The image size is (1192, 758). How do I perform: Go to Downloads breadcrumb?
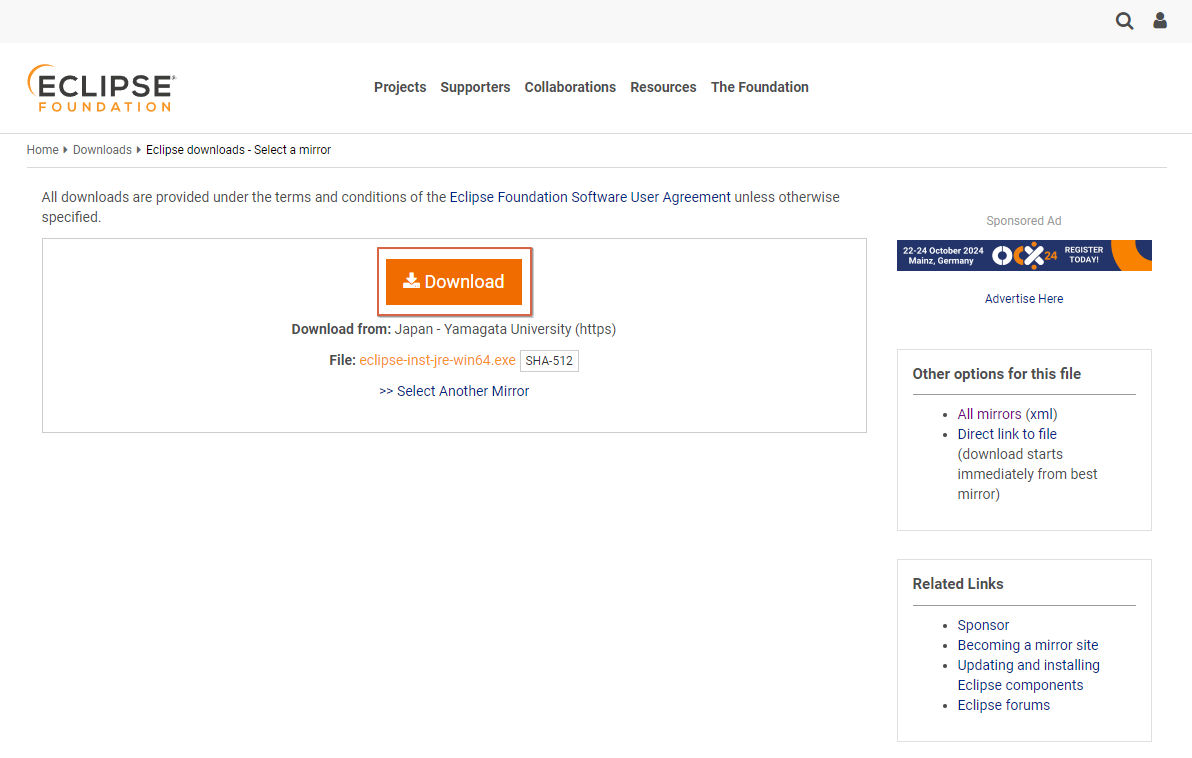(x=102, y=150)
